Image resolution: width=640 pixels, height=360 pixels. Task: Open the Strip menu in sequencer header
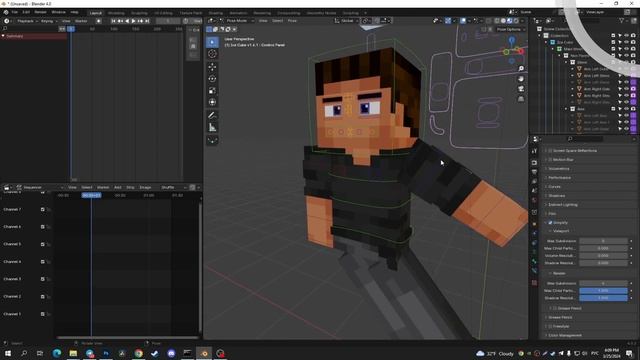[130, 187]
